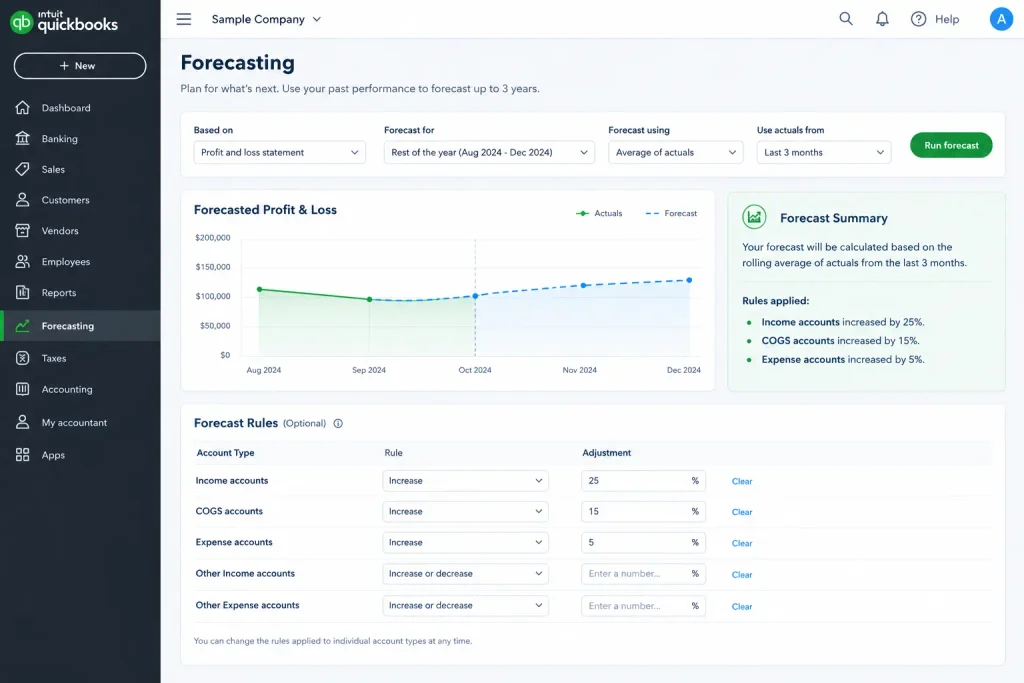Viewport: 1024px width, 683px height.
Task: Click the Vendors storefront icon
Action: (22, 230)
